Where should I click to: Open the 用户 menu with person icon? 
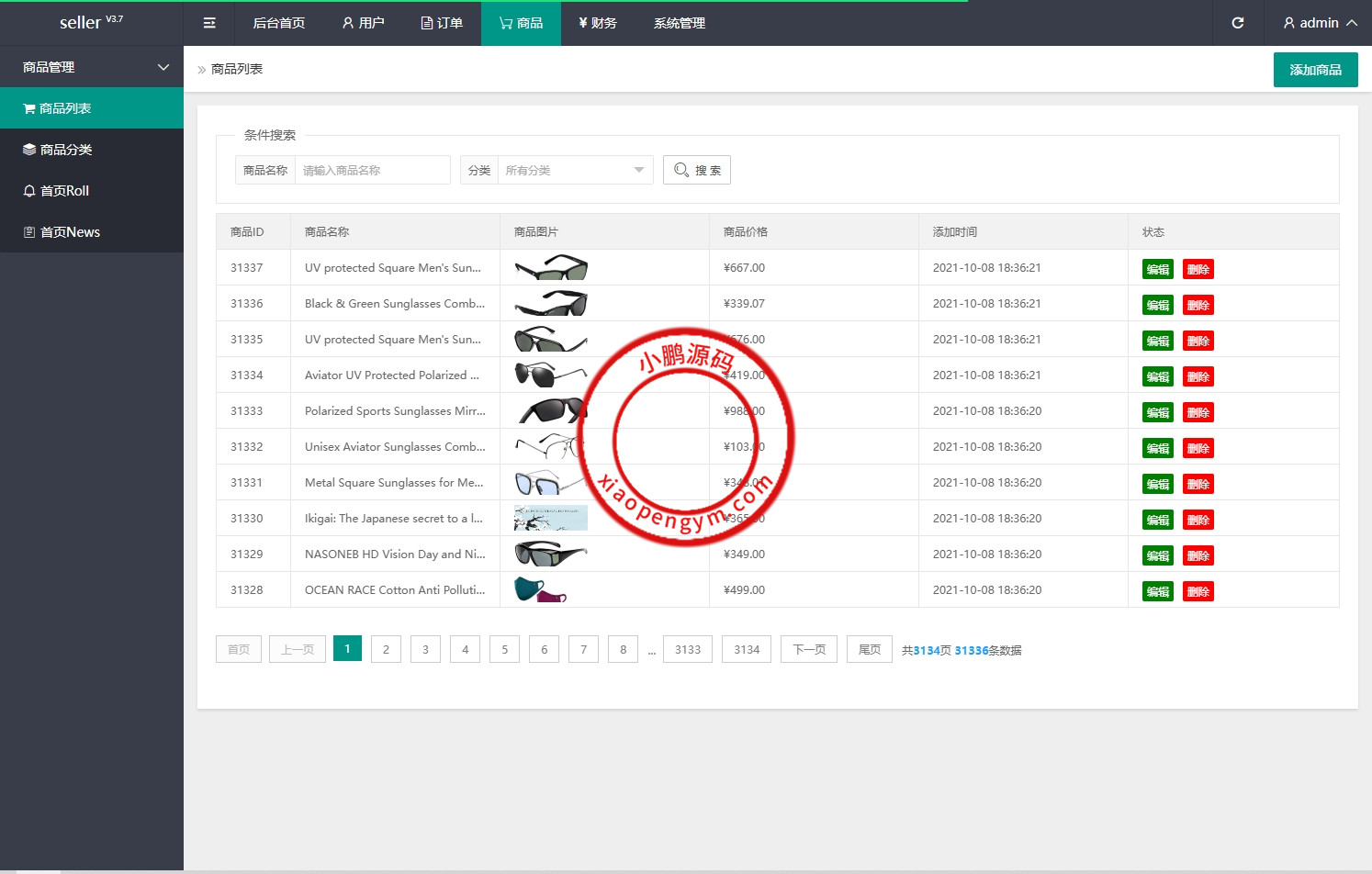click(363, 23)
